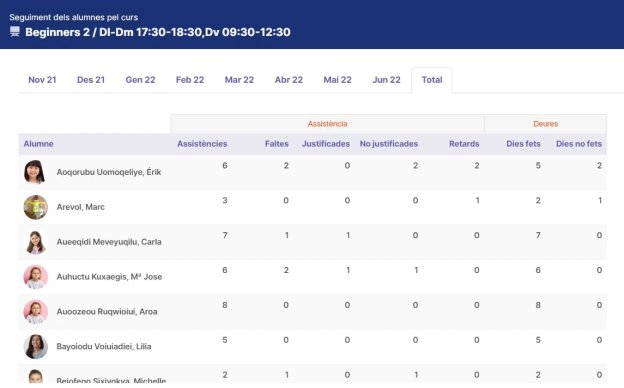This screenshot has height=388, width=624.
Task: Click the Dies fets column header
Action: click(523, 144)
